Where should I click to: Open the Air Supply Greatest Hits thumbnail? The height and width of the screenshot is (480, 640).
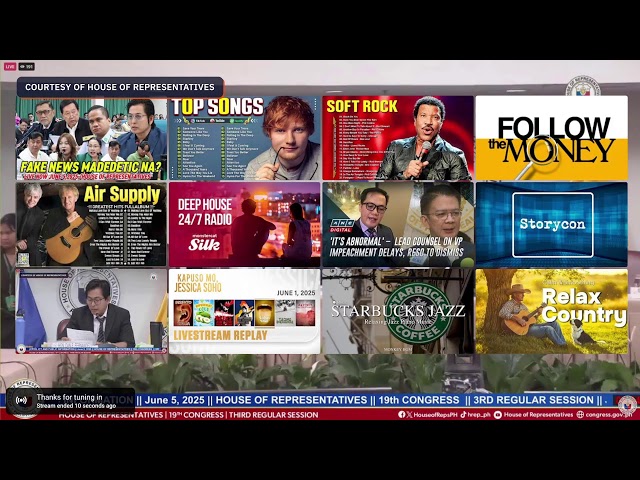point(91,224)
